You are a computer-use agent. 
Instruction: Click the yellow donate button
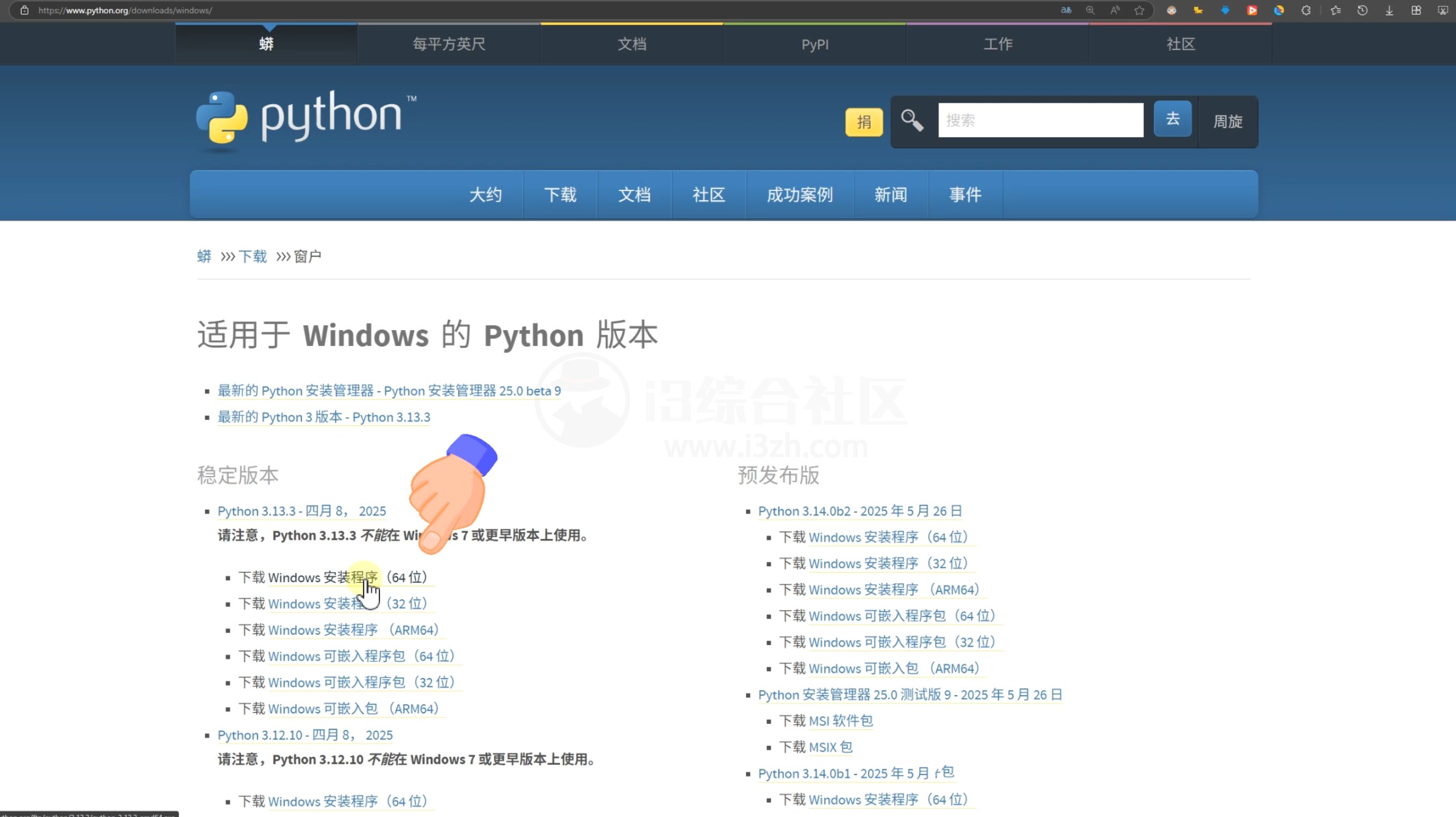(x=863, y=122)
